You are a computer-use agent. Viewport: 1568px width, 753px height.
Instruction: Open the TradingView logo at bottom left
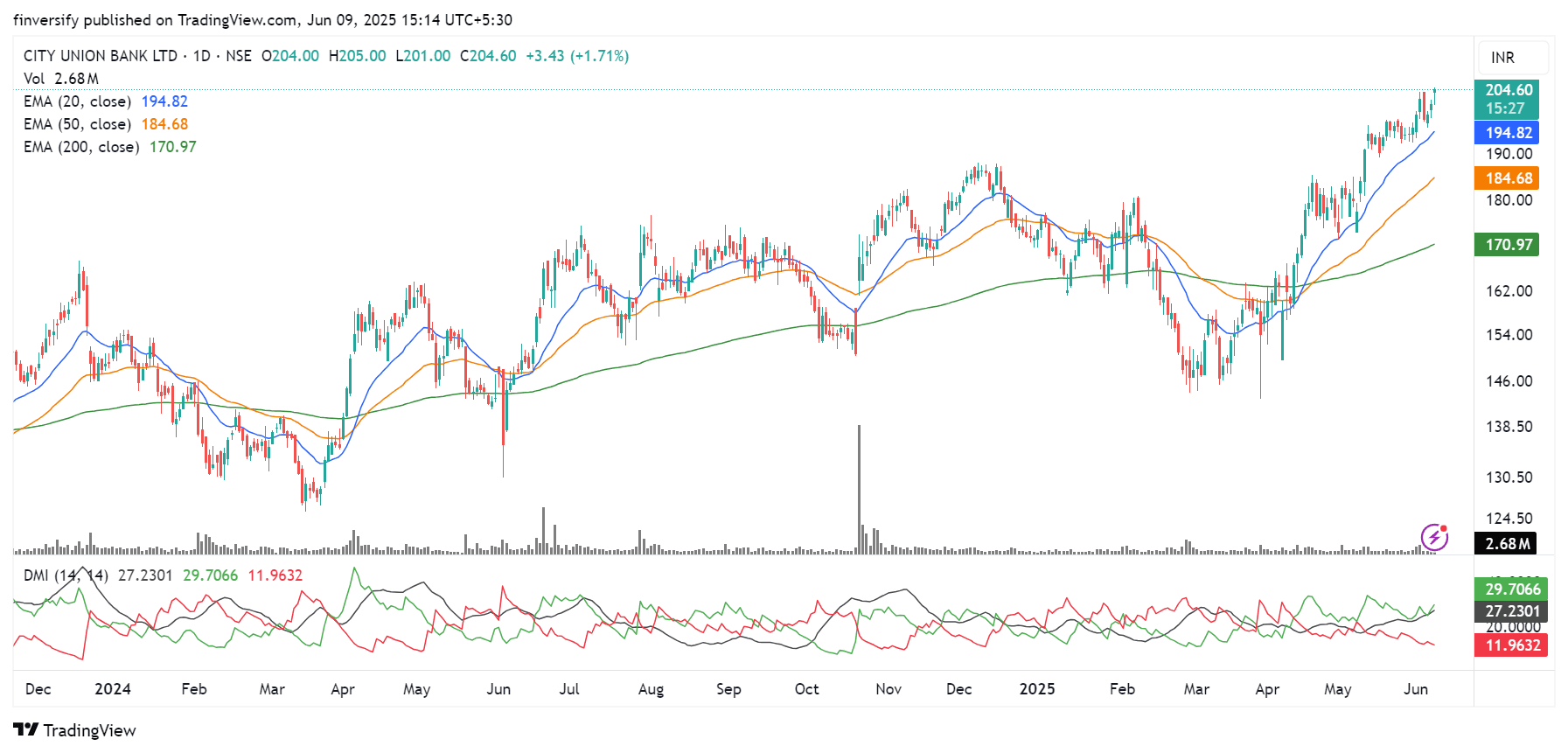75,730
